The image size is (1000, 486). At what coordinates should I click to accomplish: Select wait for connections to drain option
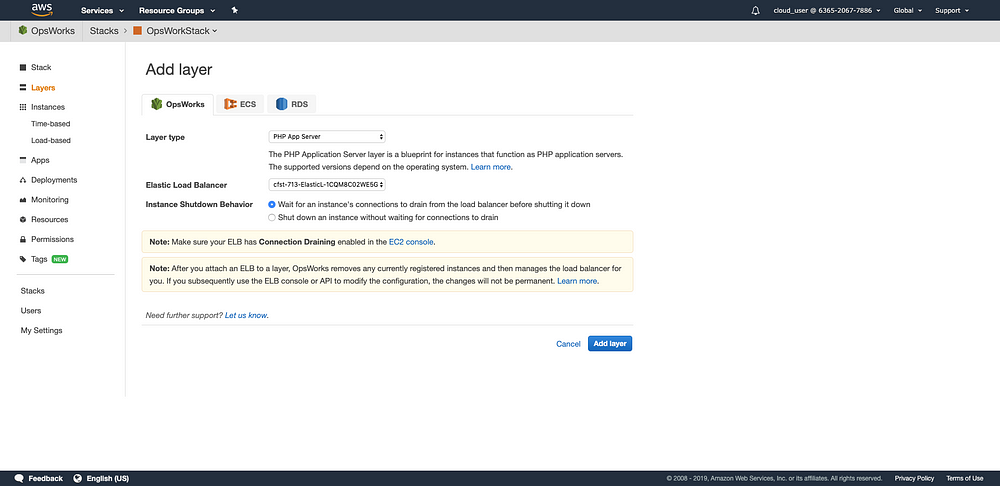[x=272, y=205]
